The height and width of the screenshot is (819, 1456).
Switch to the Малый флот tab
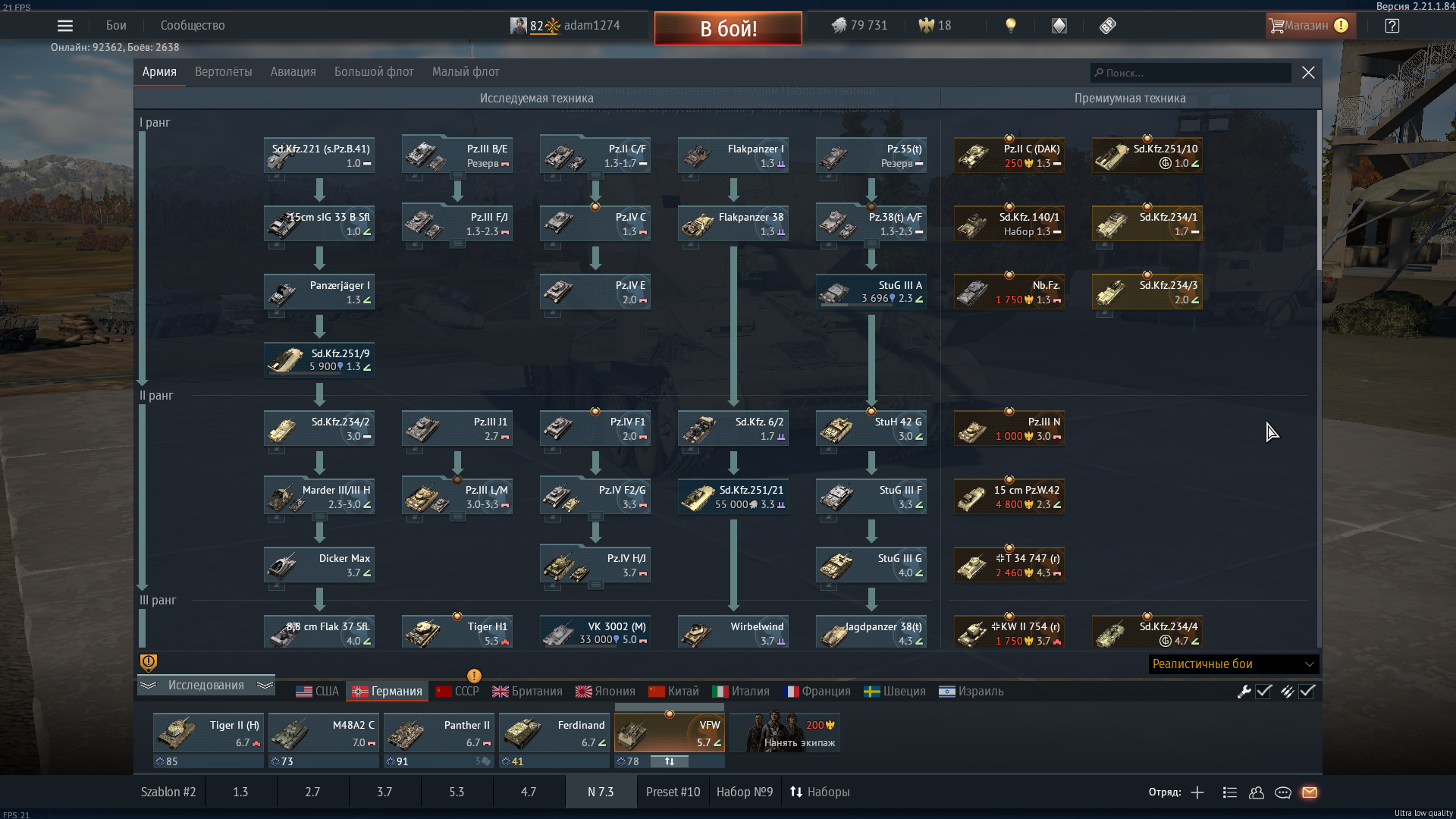pyautogui.click(x=466, y=72)
